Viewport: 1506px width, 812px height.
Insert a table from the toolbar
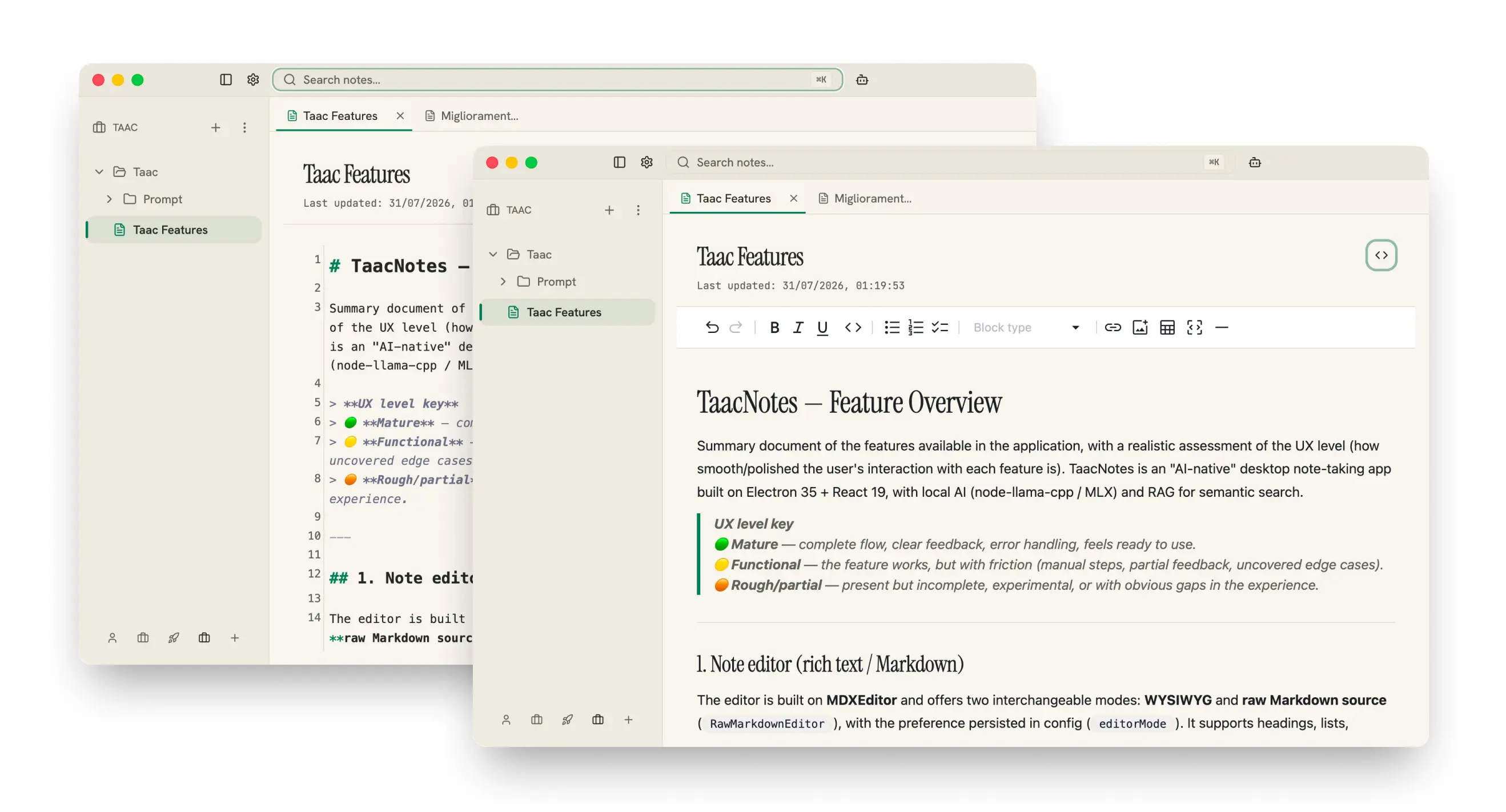[1167, 327]
